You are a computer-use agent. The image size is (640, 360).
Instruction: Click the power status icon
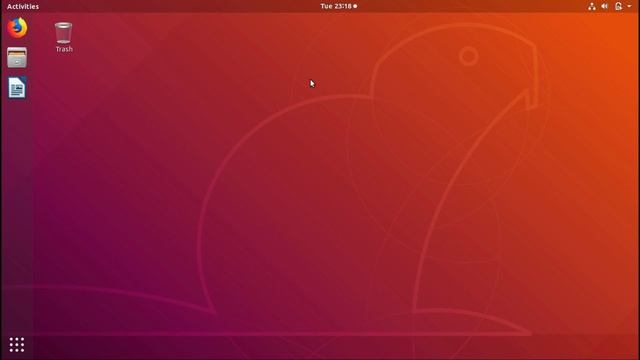click(x=618, y=6)
